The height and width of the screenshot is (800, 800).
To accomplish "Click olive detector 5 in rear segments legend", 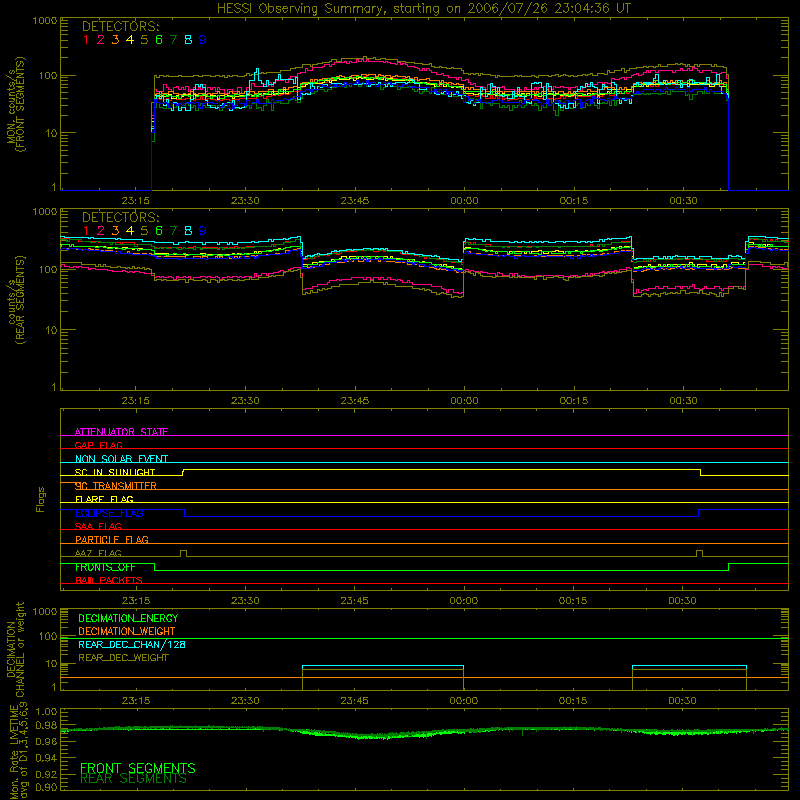I will point(144,231).
